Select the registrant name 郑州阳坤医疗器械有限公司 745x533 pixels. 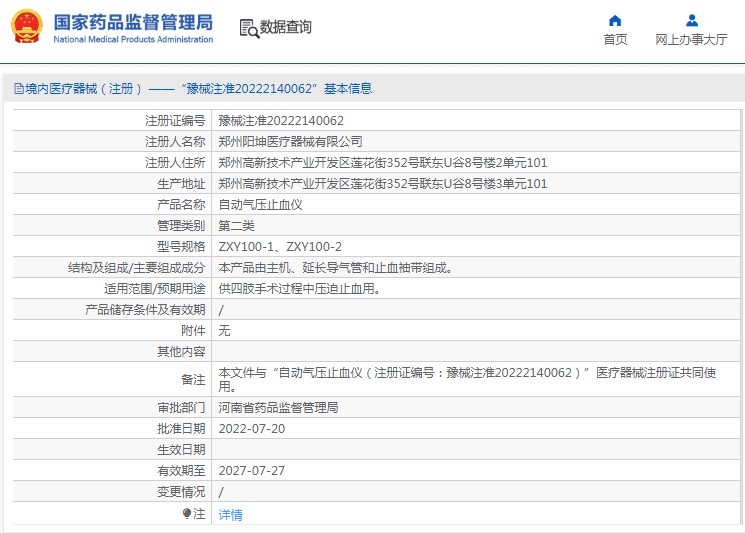click(290, 141)
